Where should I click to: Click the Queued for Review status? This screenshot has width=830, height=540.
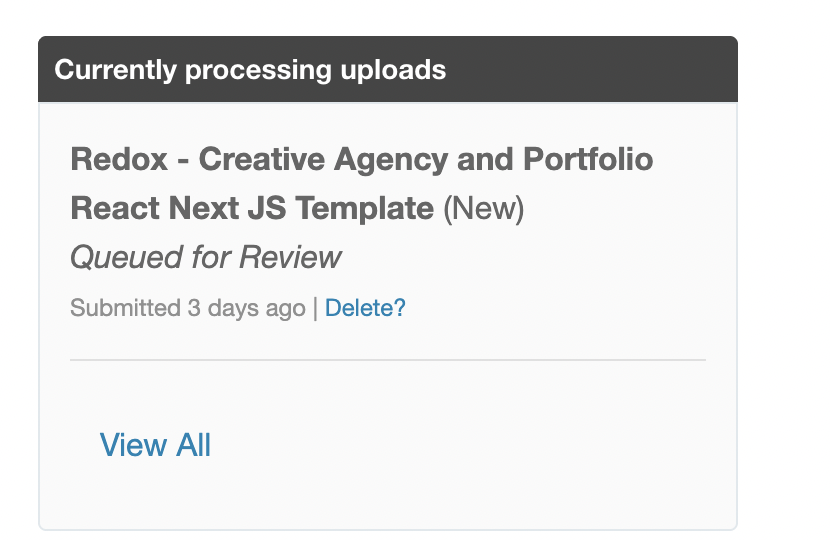[x=205, y=258]
